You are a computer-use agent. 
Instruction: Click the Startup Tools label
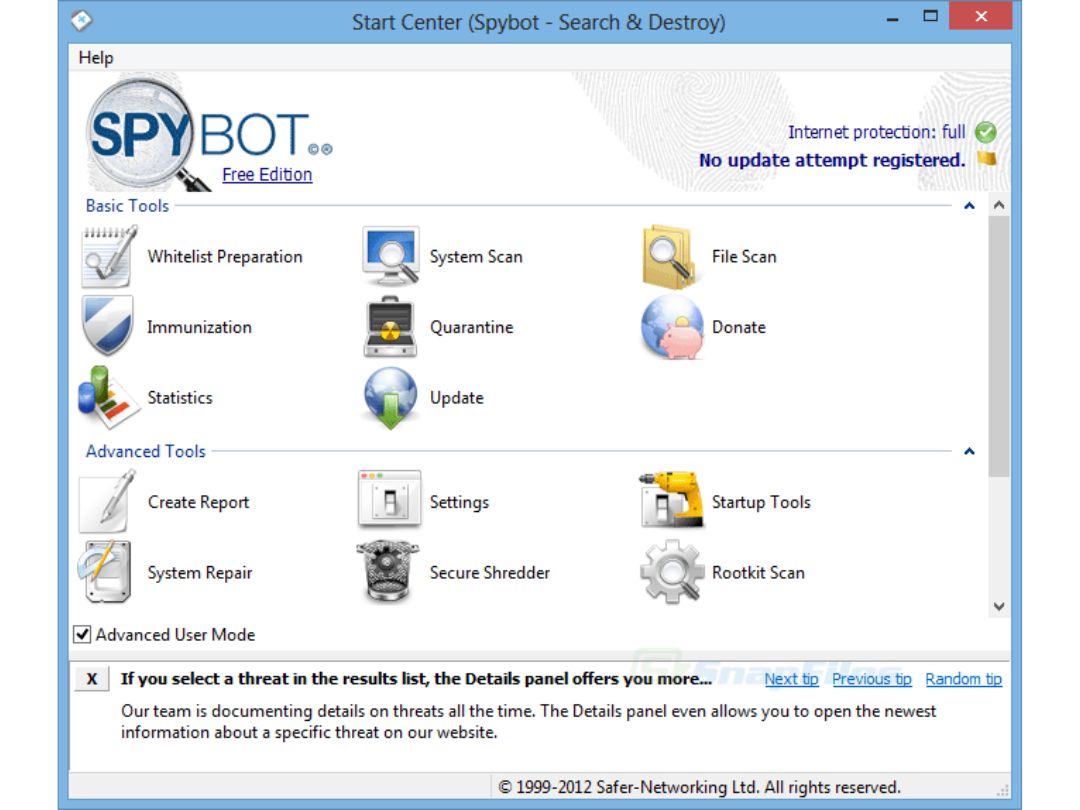[761, 502]
